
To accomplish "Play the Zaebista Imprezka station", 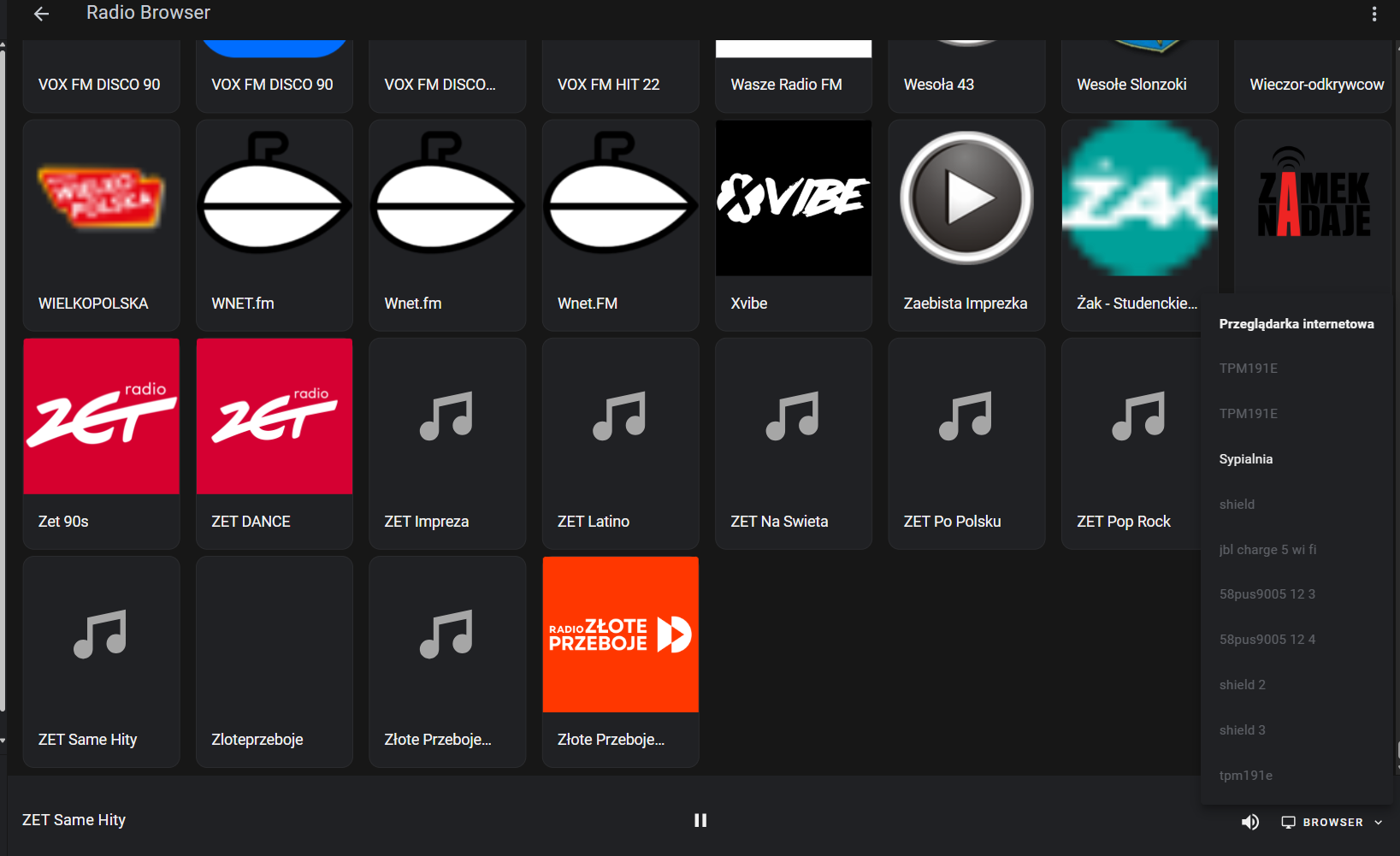I will click(966, 225).
